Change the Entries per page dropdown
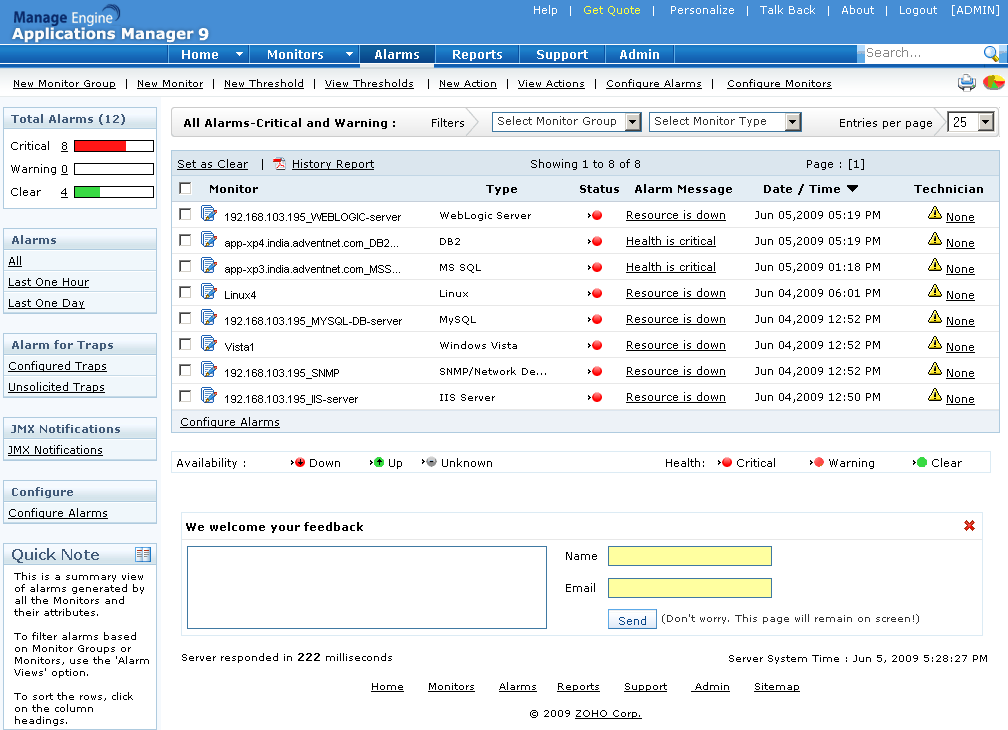The width and height of the screenshot is (1008, 730). [x=971, y=122]
